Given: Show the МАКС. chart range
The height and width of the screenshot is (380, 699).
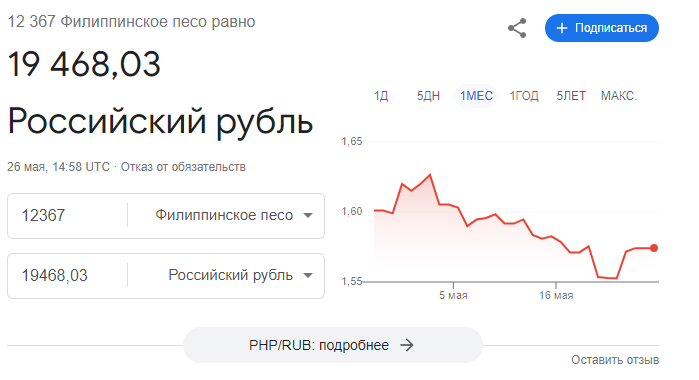Looking at the screenshot, I should coord(619,96).
